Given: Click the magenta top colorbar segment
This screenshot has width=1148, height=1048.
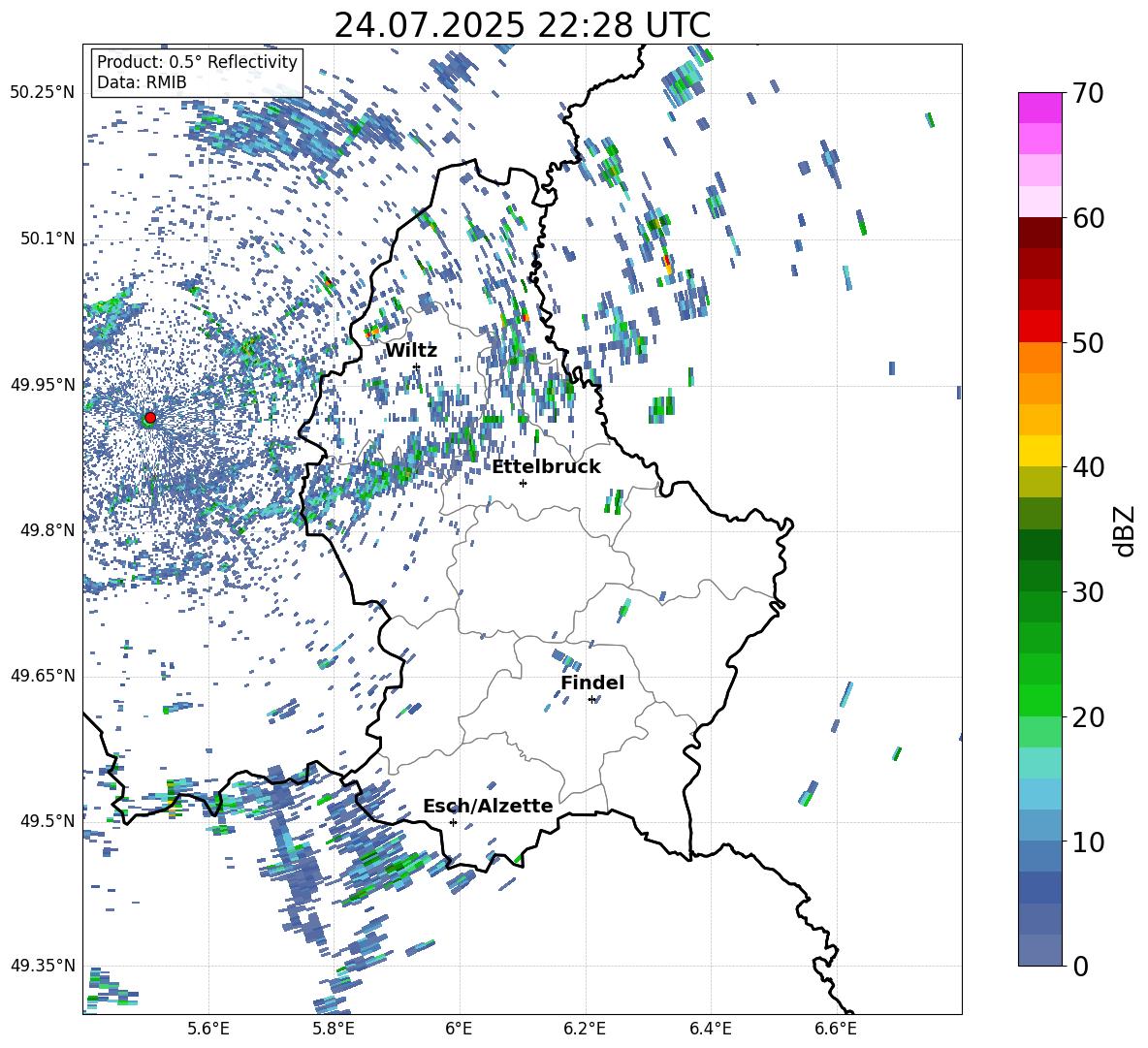Looking at the screenshot, I should (1040, 108).
